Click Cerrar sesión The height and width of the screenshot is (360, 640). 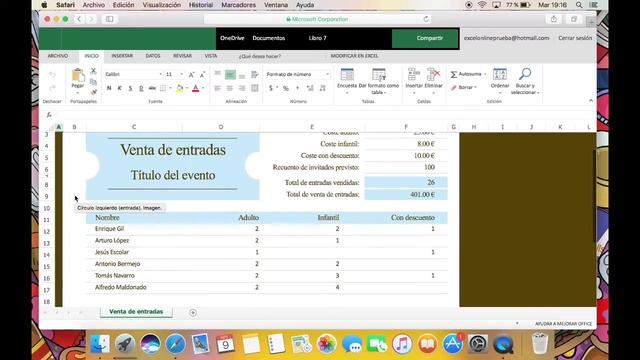tap(575, 38)
